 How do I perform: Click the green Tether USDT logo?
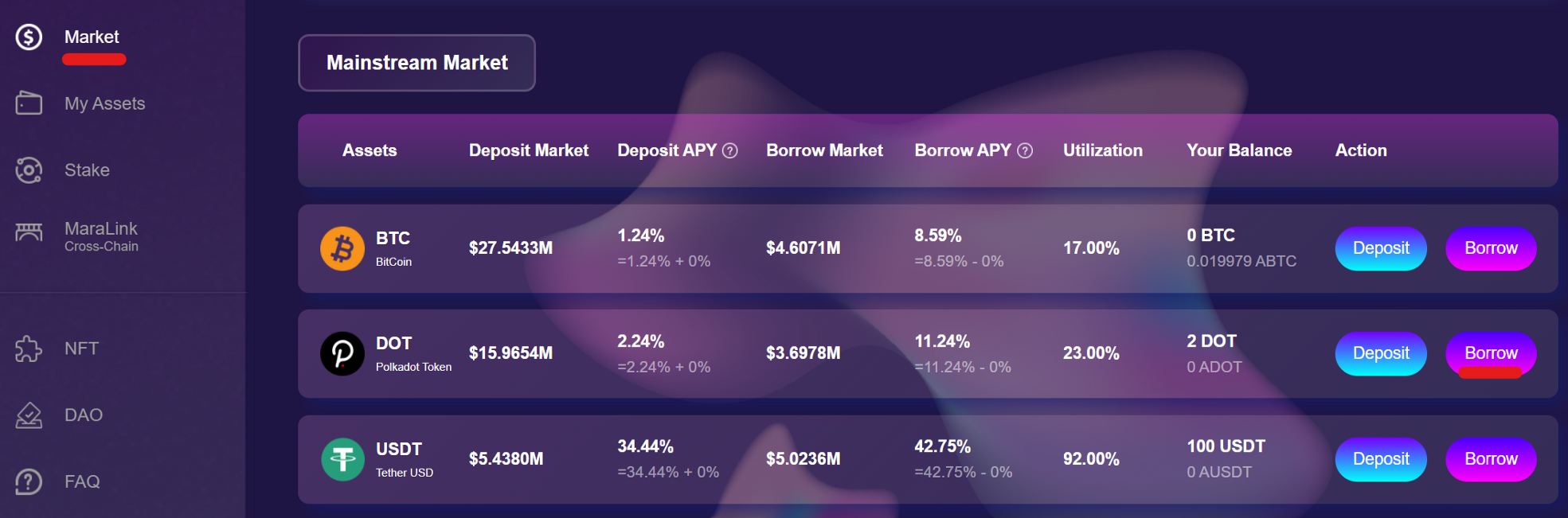[342, 459]
